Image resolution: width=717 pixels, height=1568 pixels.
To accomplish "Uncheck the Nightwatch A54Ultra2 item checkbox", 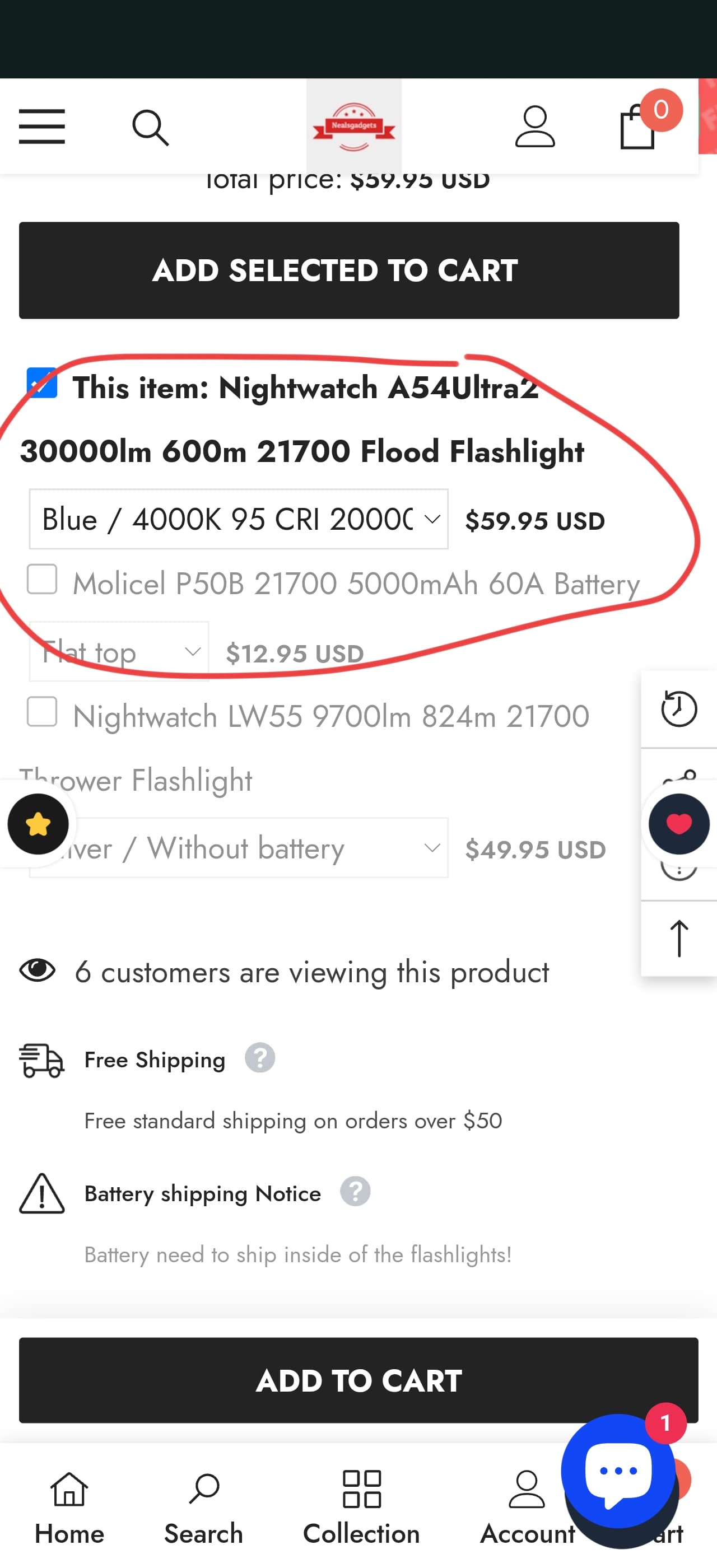I will coord(42,383).
